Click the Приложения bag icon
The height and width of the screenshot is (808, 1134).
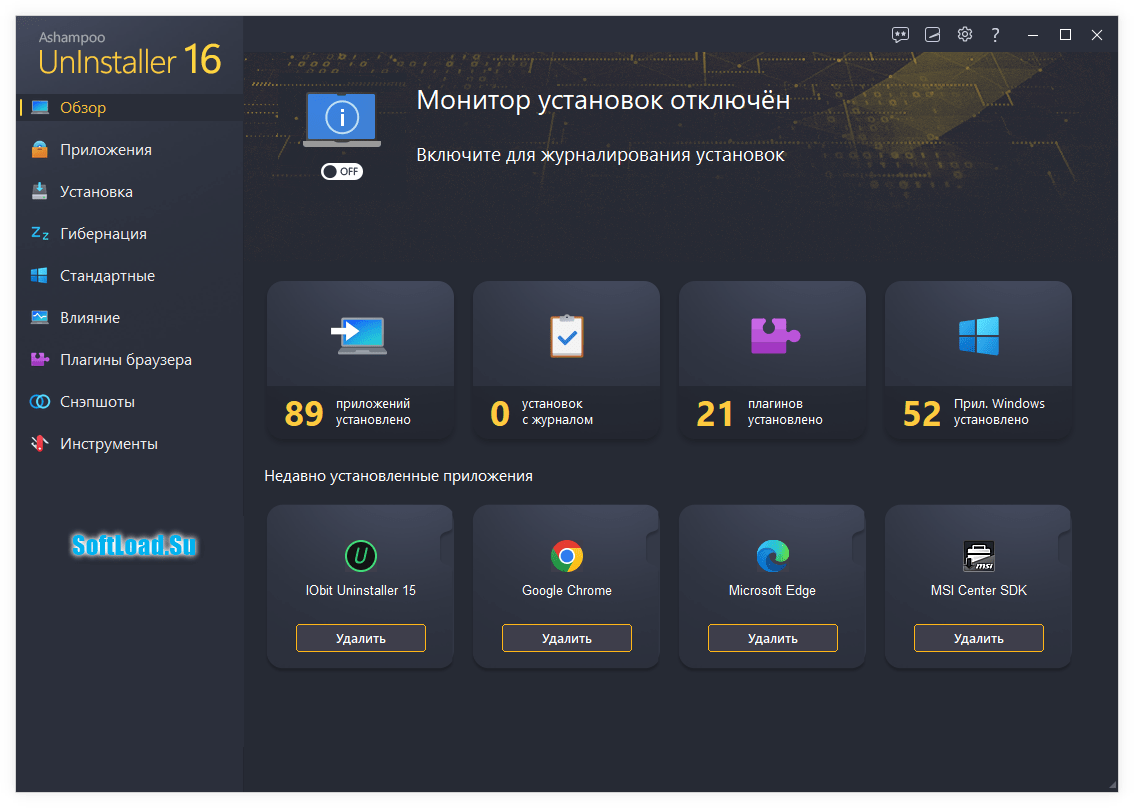pyautogui.click(x=40, y=150)
